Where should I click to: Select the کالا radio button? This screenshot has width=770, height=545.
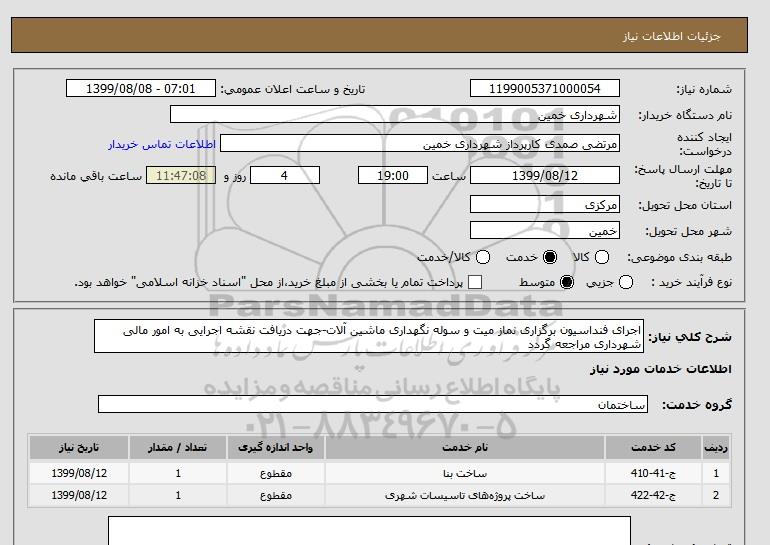pyautogui.click(x=602, y=257)
